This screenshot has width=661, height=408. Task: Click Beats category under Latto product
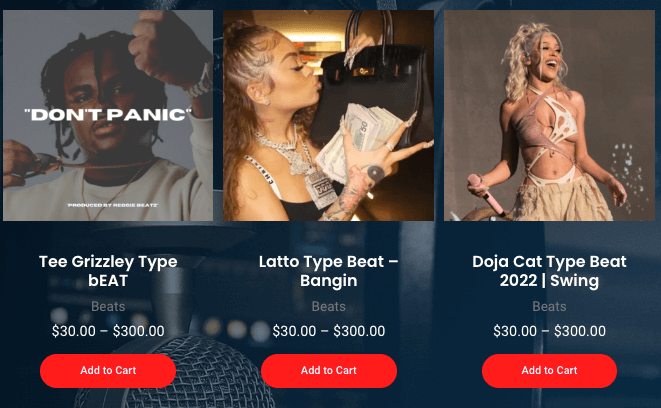pyautogui.click(x=328, y=306)
